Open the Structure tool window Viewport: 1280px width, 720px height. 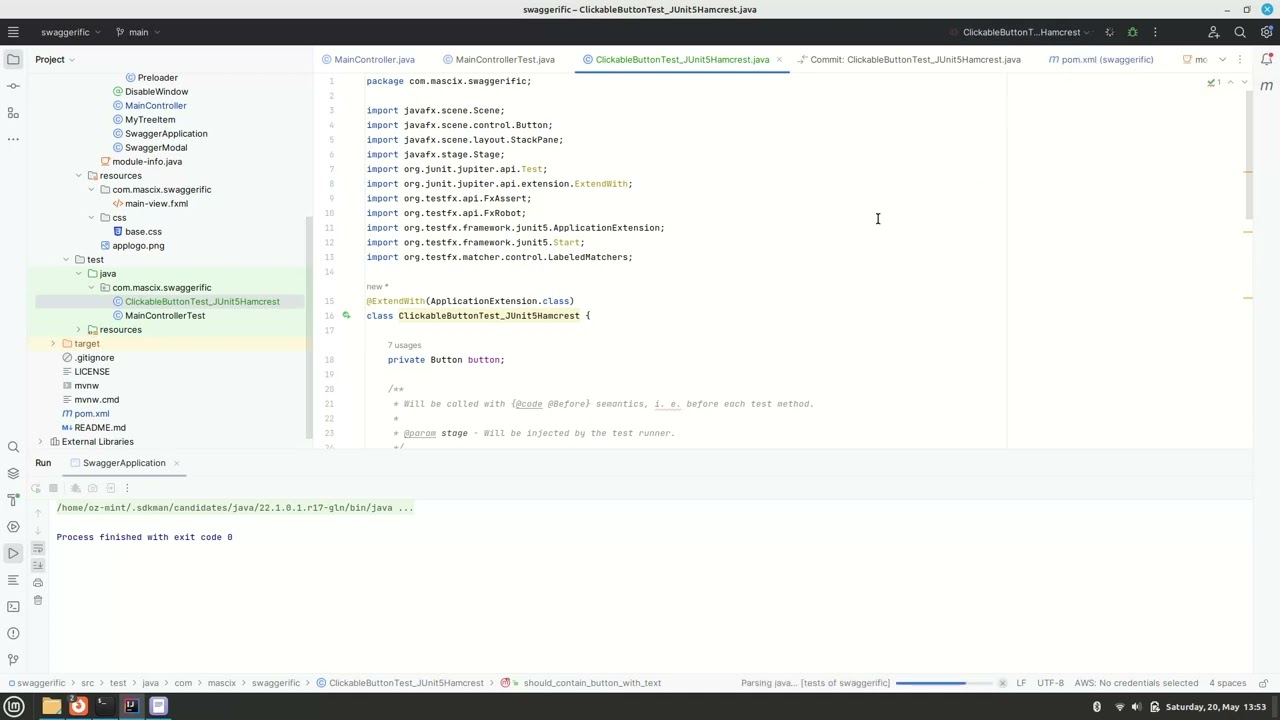(13, 113)
